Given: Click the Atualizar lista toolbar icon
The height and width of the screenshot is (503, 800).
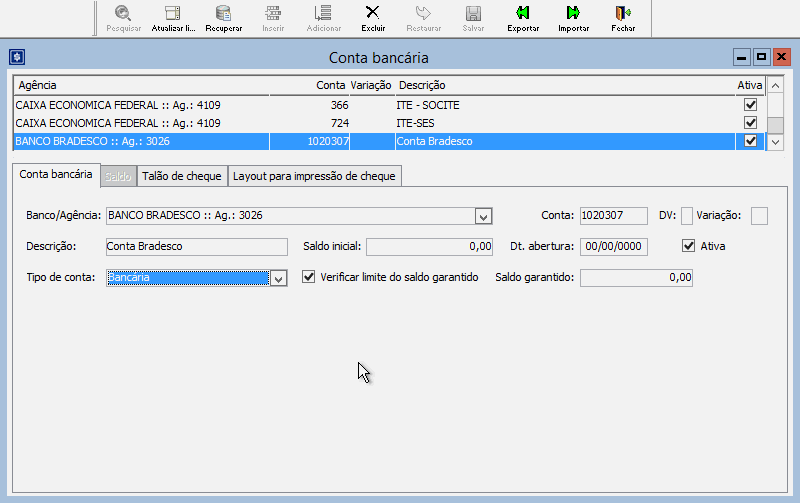Looking at the screenshot, I should (173, 13).
